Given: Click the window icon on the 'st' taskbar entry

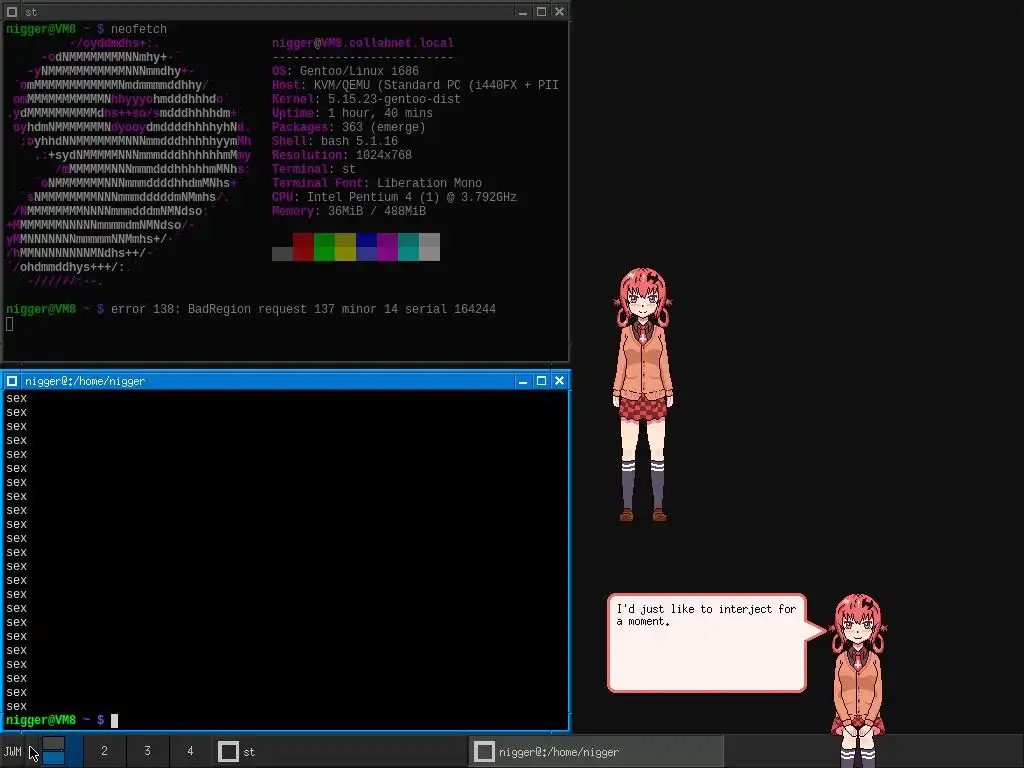Looking at the screenshot, I should click(228, 752).
